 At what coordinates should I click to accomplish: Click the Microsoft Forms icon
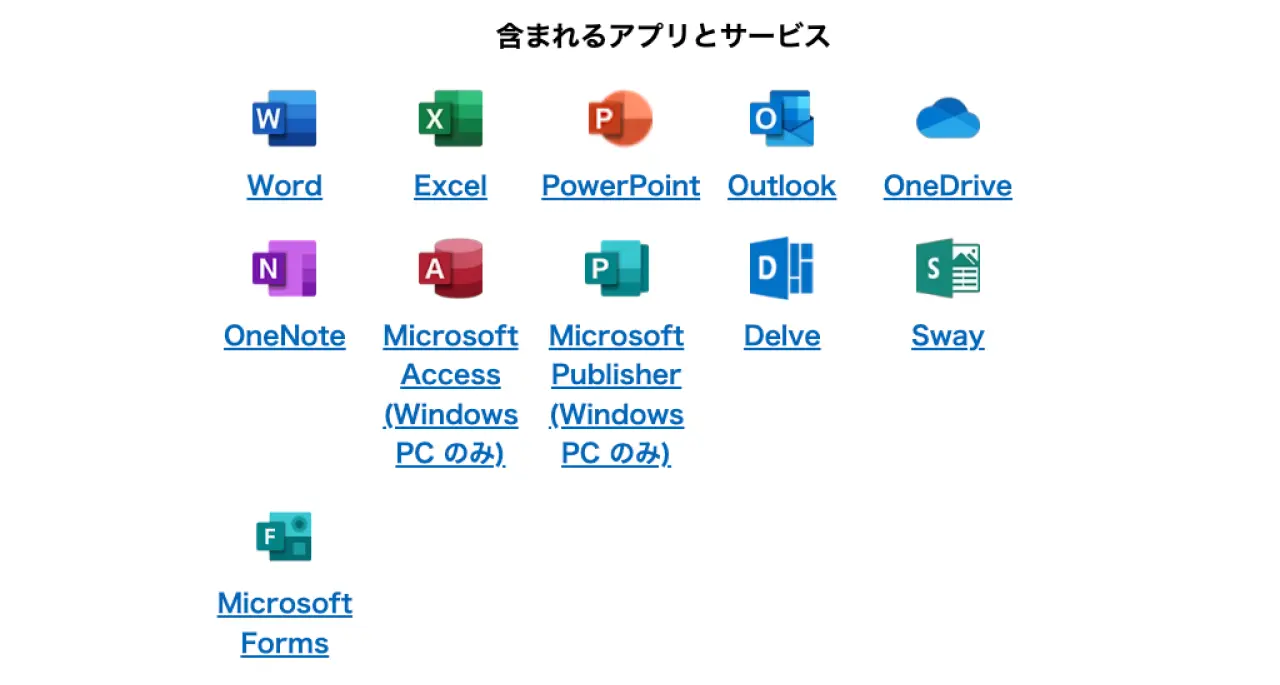[x=284, y=536]
